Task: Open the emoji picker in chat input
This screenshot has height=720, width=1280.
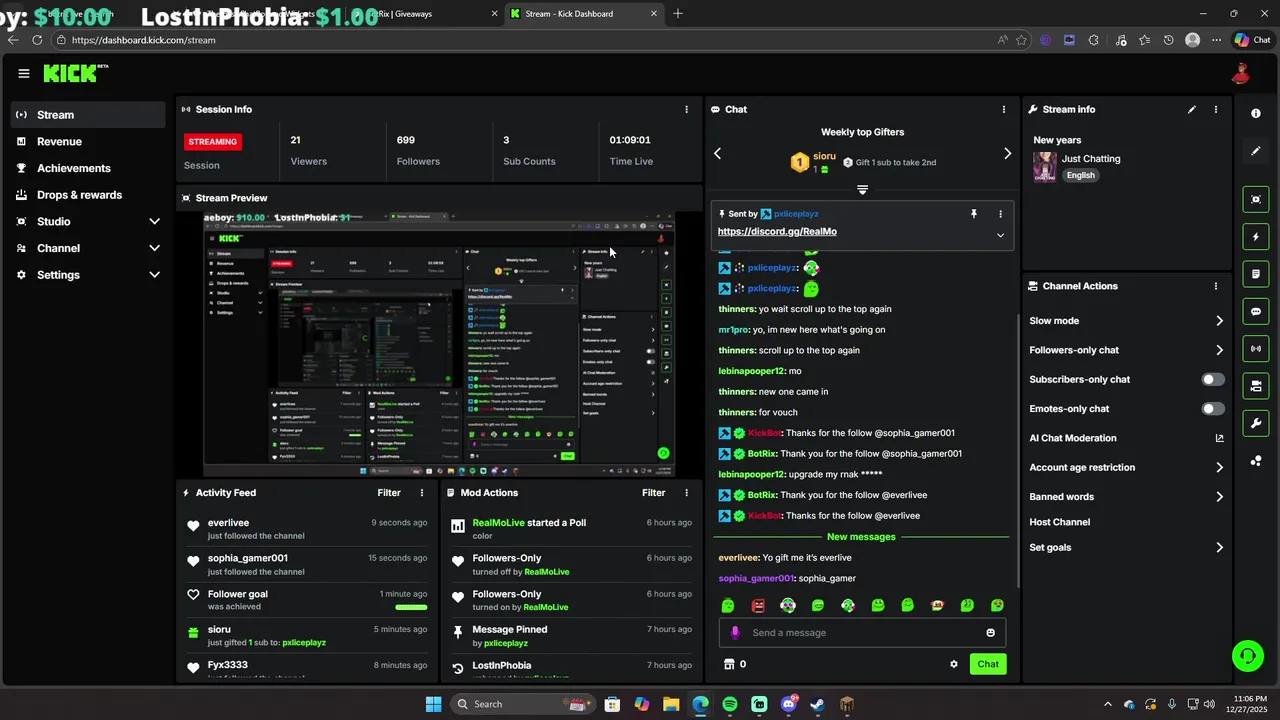Action: [x=991, y=633]
